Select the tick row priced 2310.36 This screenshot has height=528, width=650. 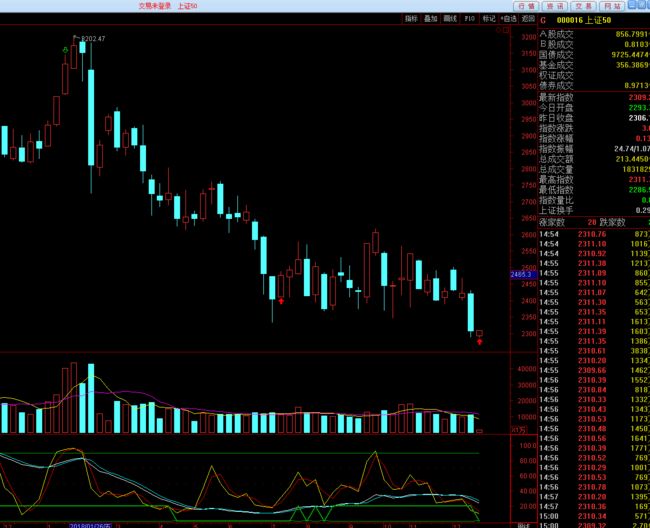tap(594, 506)
